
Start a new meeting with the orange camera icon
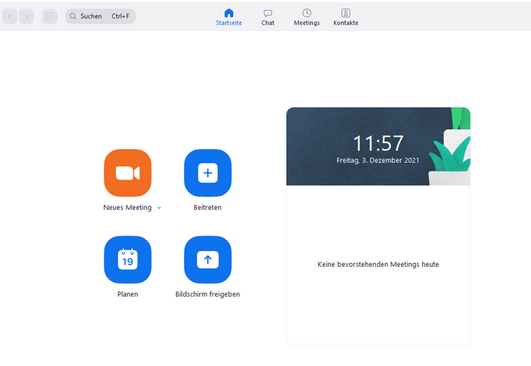(128, 173)
